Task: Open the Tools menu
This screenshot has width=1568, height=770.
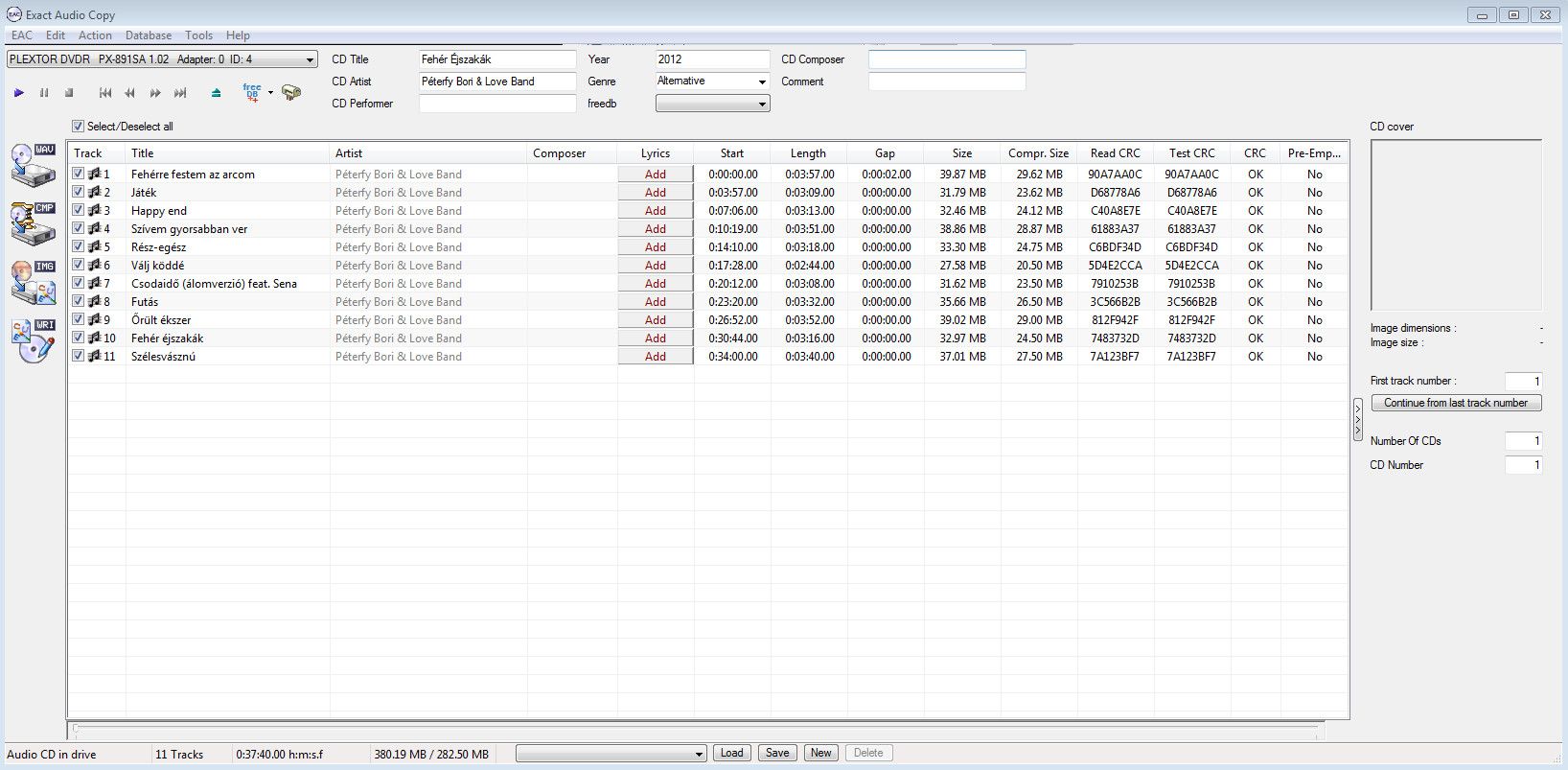Action: click(x=198, y=35)
